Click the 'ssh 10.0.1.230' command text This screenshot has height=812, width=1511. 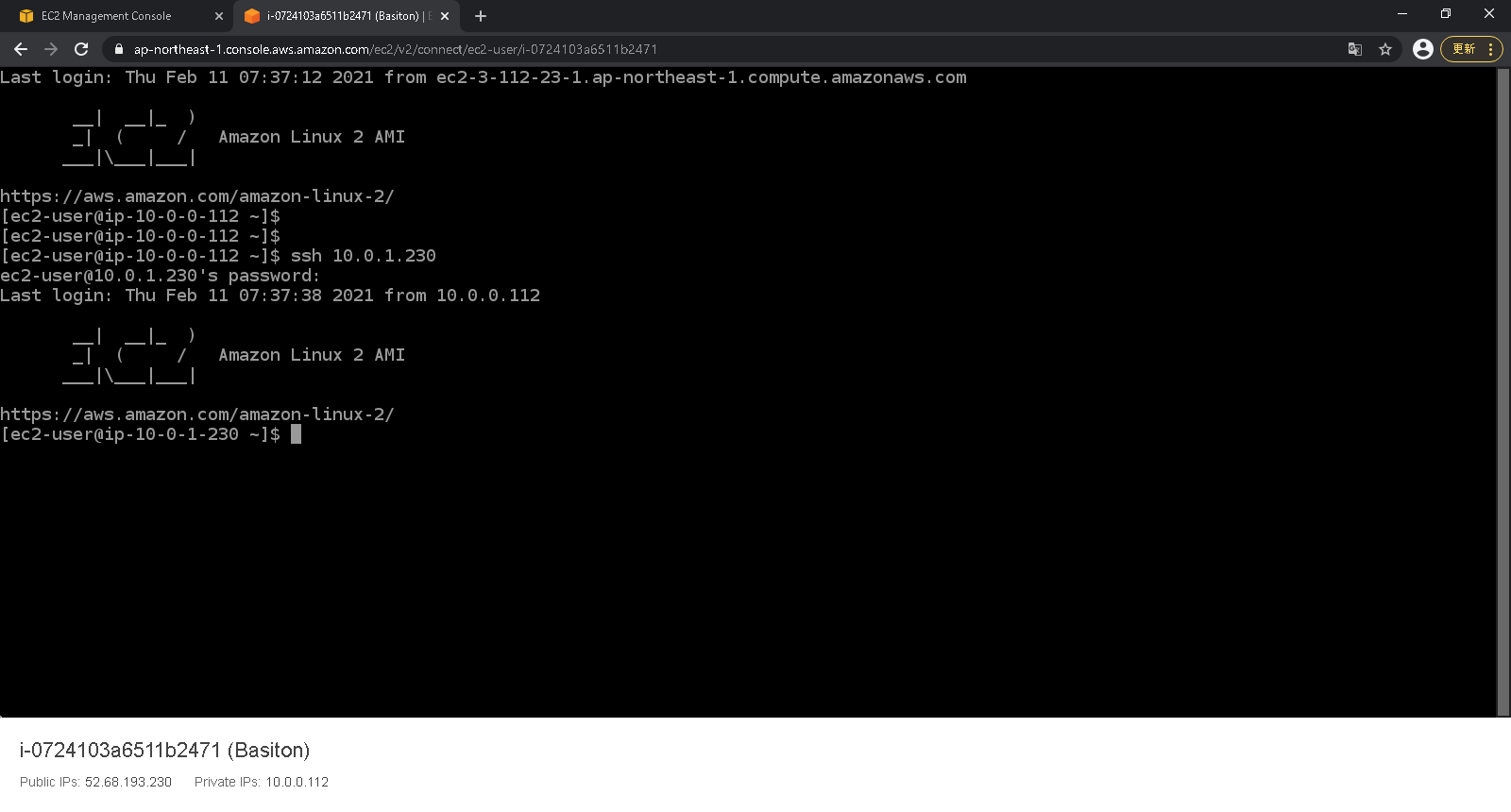point(364,256)
